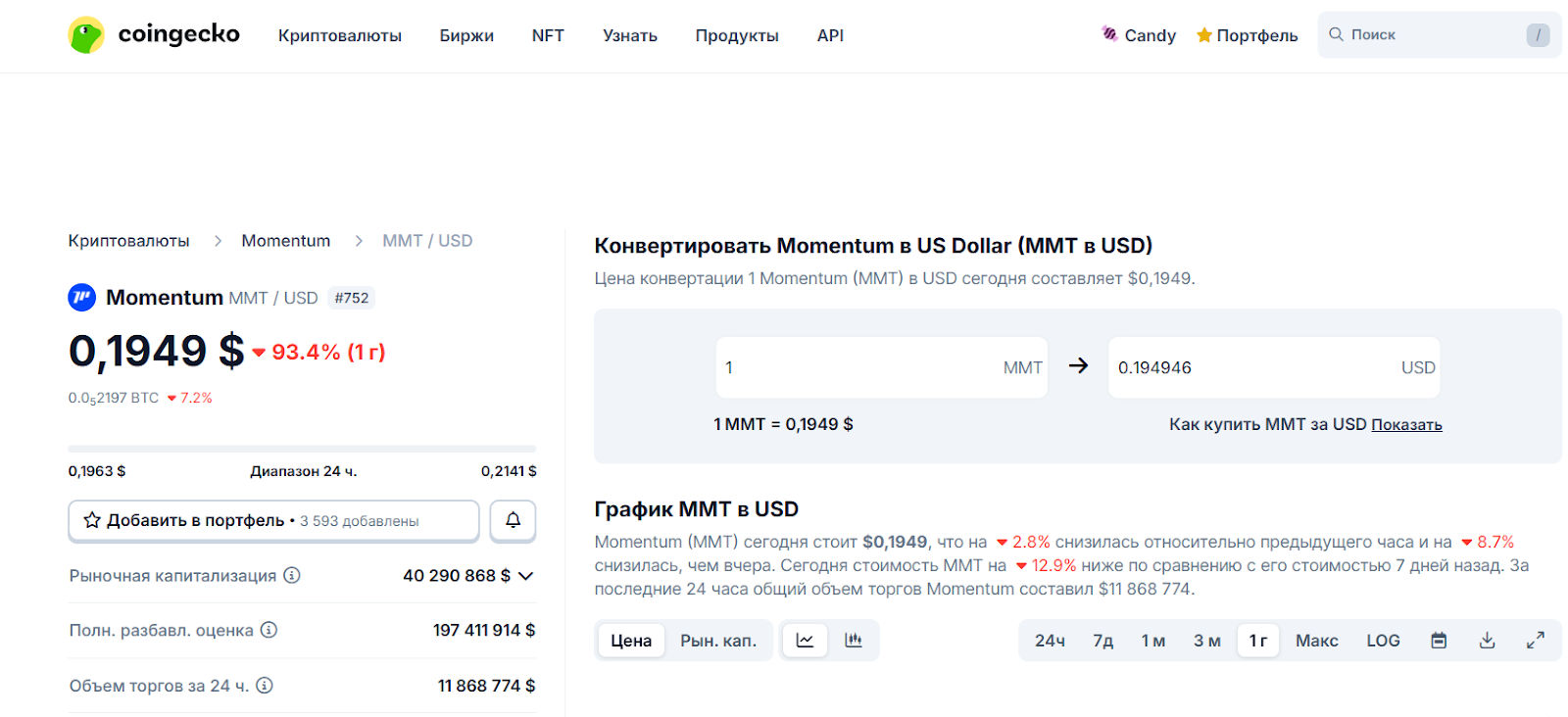Toggle LOG scale on chart
Image resolution: width=1568 pixels, height=717 pixels.
[x=1383, y=641]
